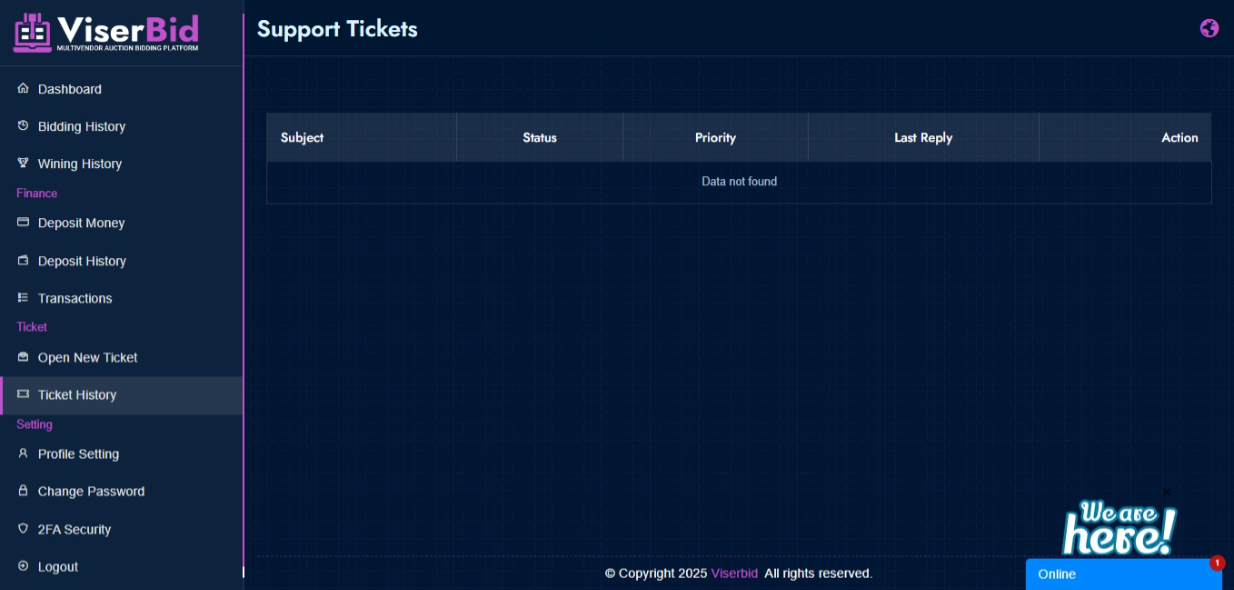Click the Wining History trophy icon

pyautogui.click(x=23, y=163)
